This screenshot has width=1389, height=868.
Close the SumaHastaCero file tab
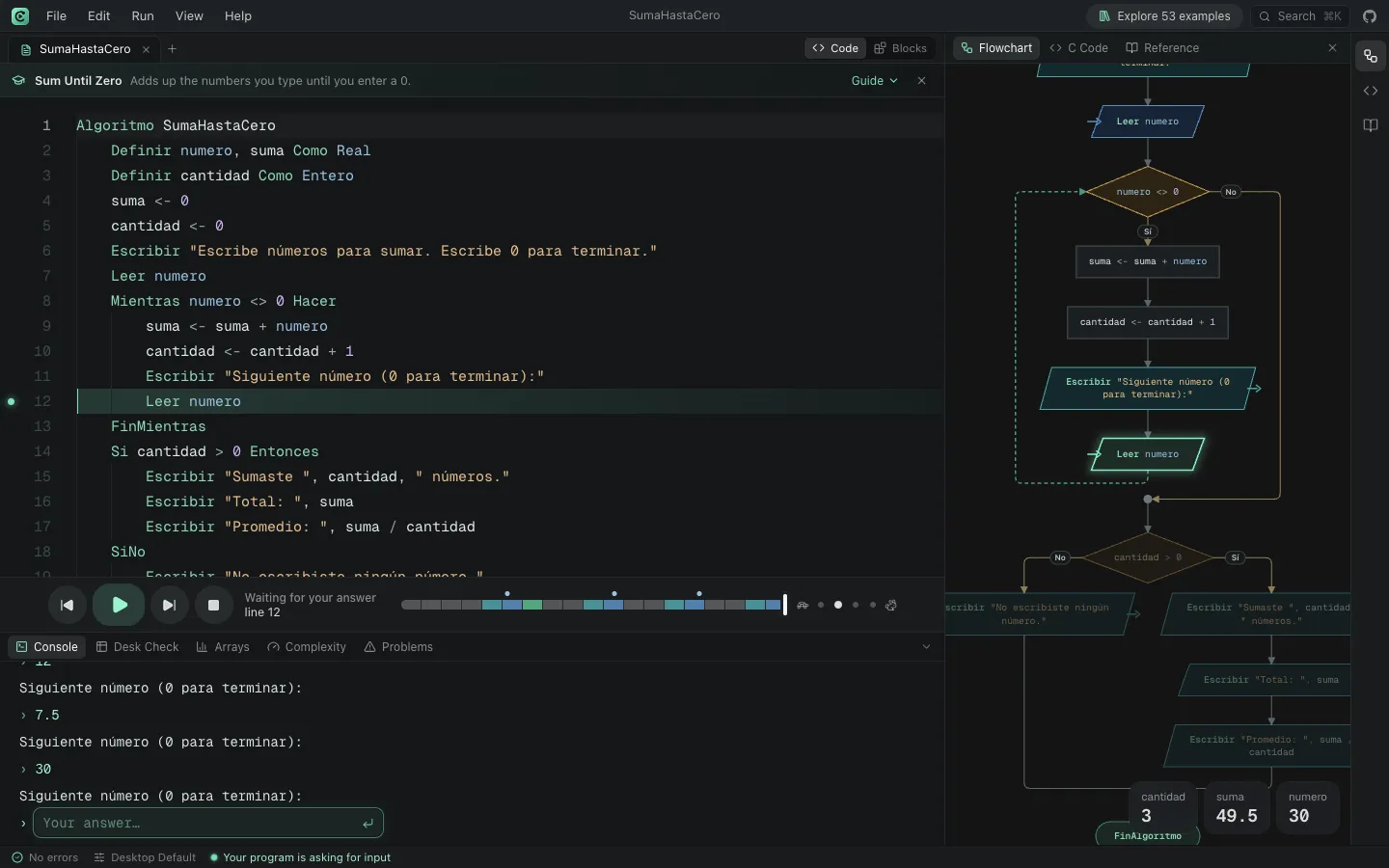pyautogui.click(x=146, y=49)
